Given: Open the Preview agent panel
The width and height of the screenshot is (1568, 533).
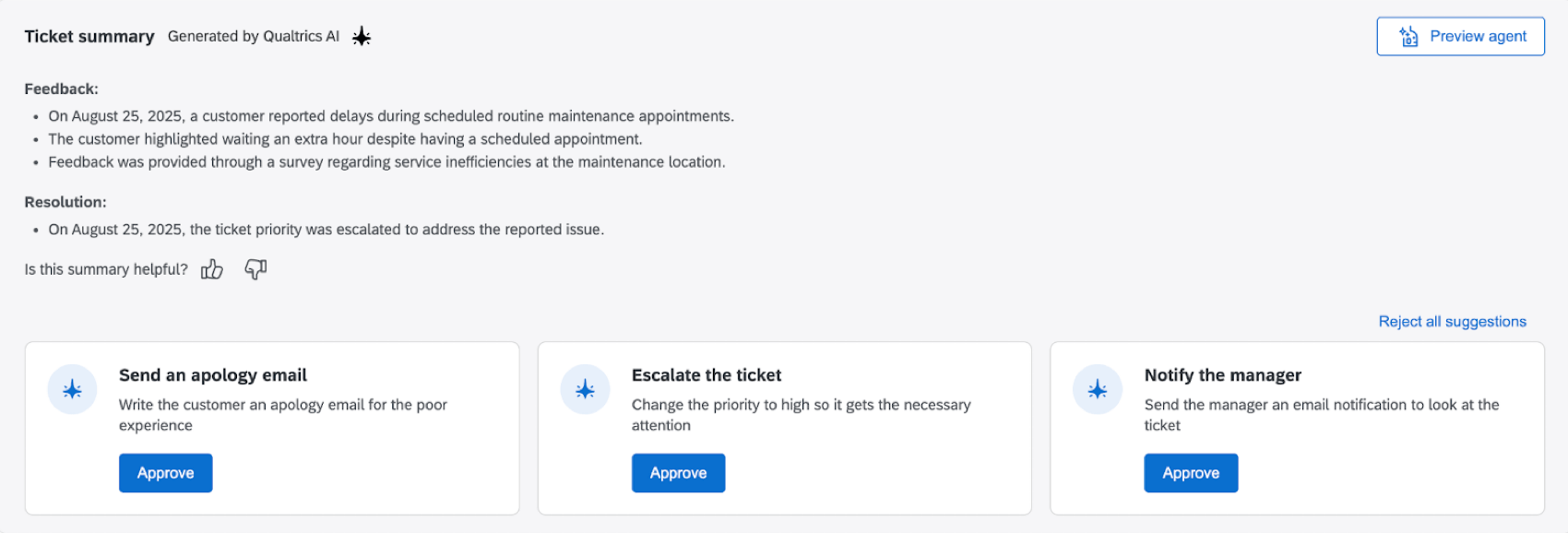Looking at the screenshot, I should tap(1460, 36).
